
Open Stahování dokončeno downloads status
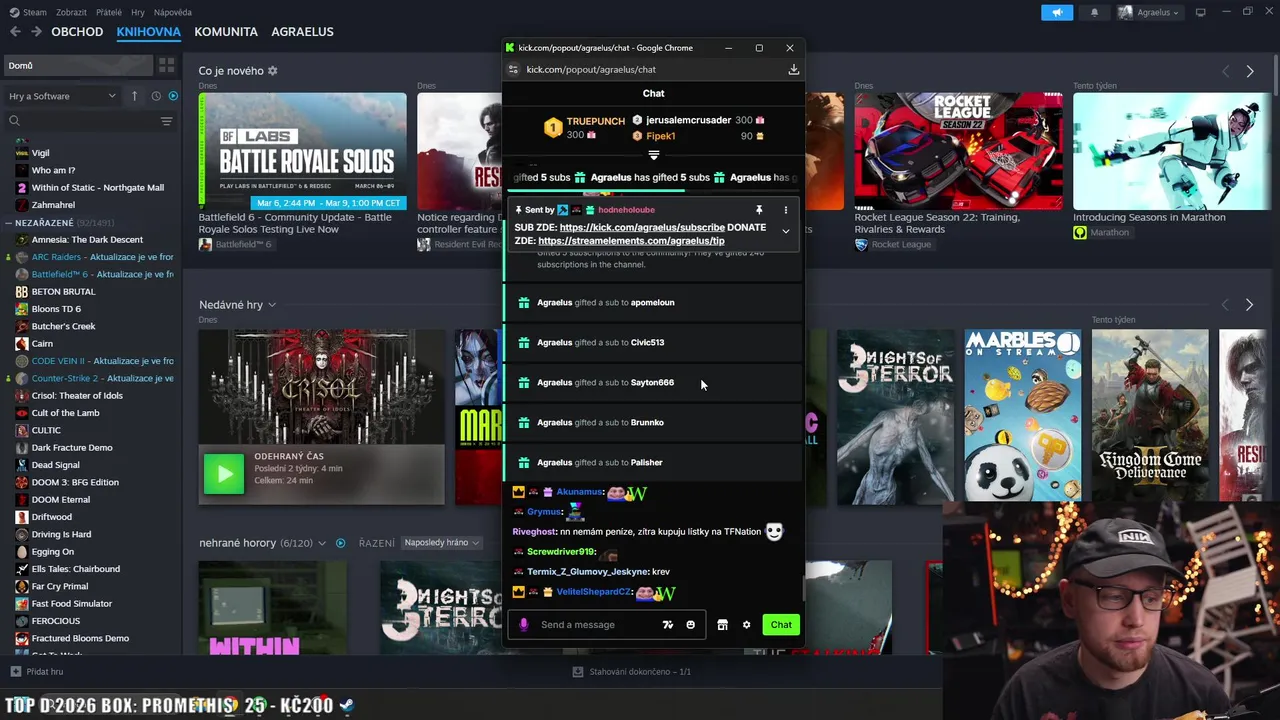631,672
